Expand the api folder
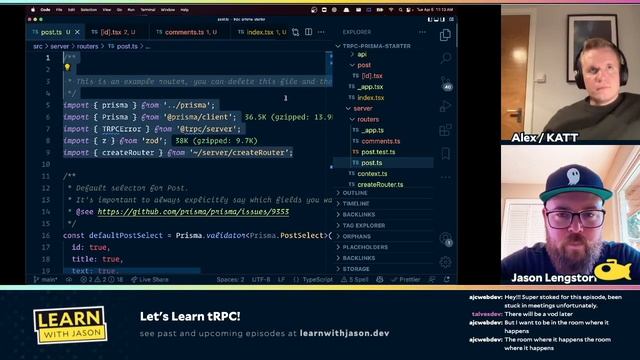The image size is (640, 360). coord(362,54)
